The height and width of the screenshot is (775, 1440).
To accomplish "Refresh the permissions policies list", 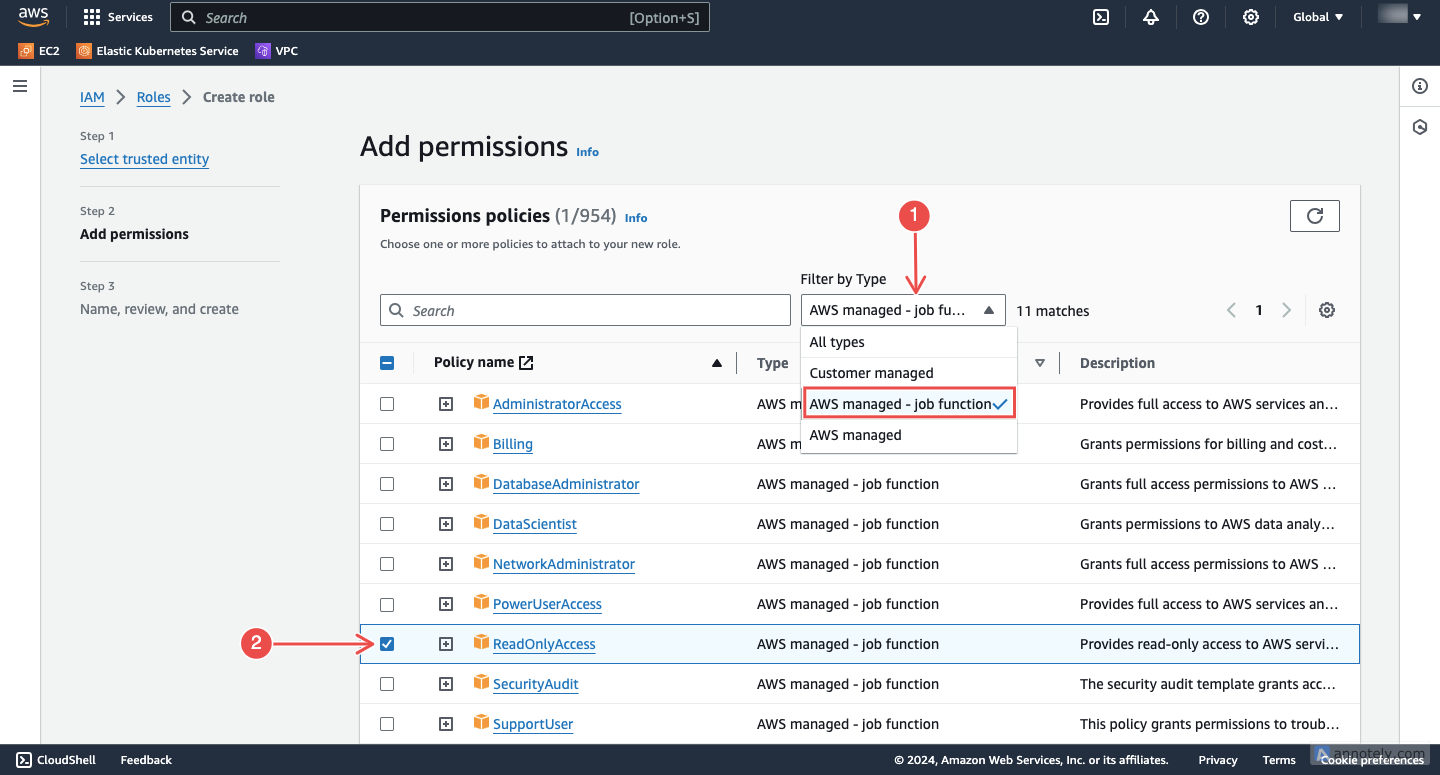I will pyautogui.click(x=1314, y=215).
